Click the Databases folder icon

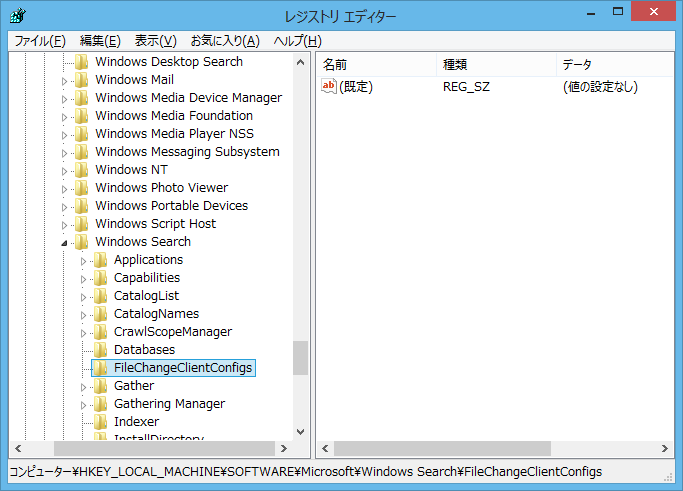point(100,349)
